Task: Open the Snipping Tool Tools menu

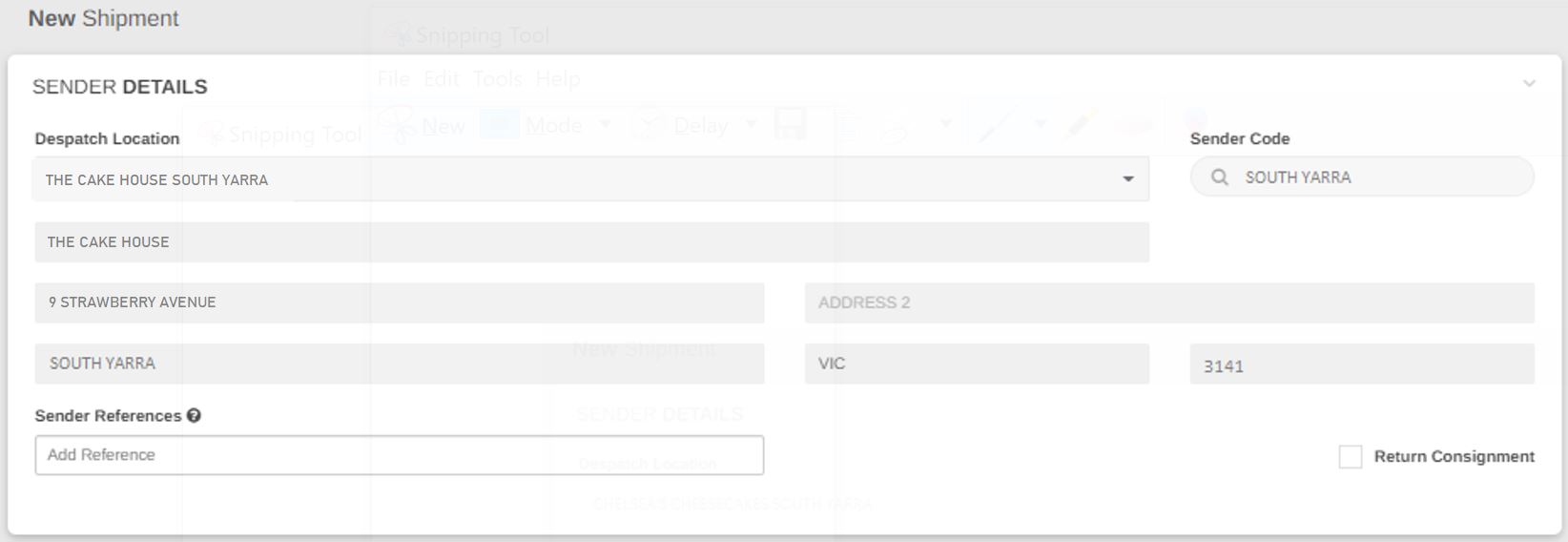Action: (498, 79)
